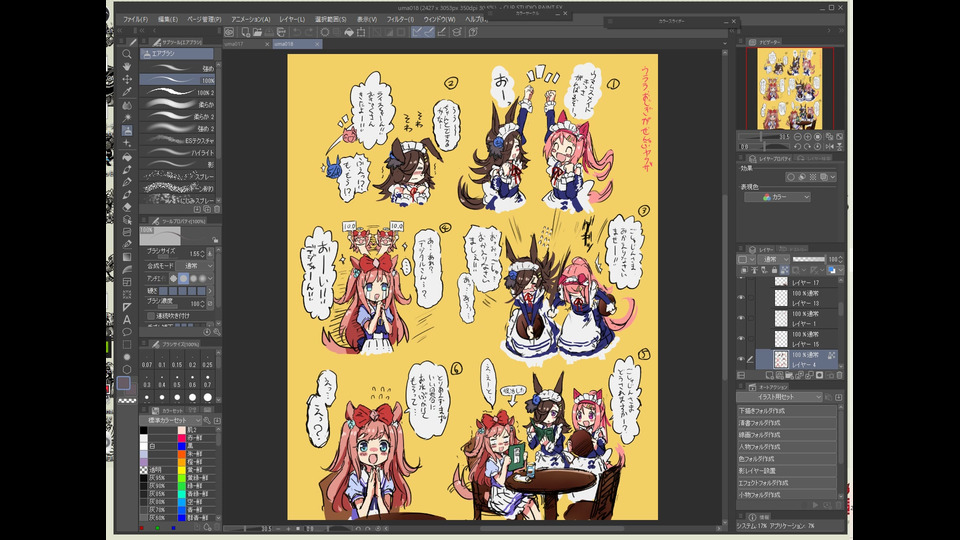Open the 編集(E) menu

point(168,20)
